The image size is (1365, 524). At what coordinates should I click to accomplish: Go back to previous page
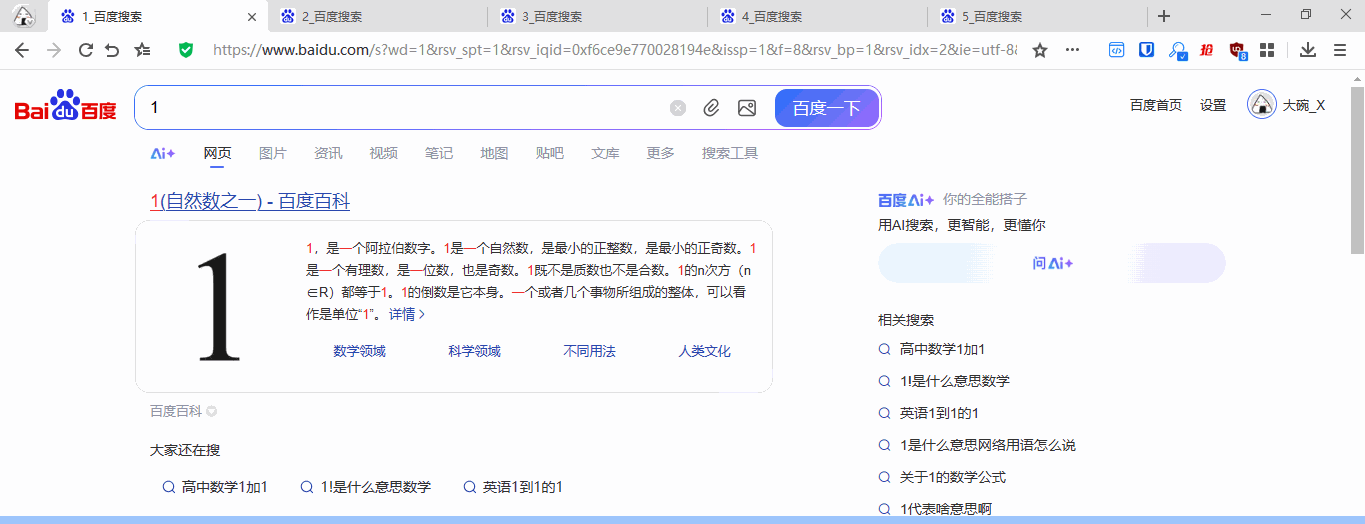(22, 50)
